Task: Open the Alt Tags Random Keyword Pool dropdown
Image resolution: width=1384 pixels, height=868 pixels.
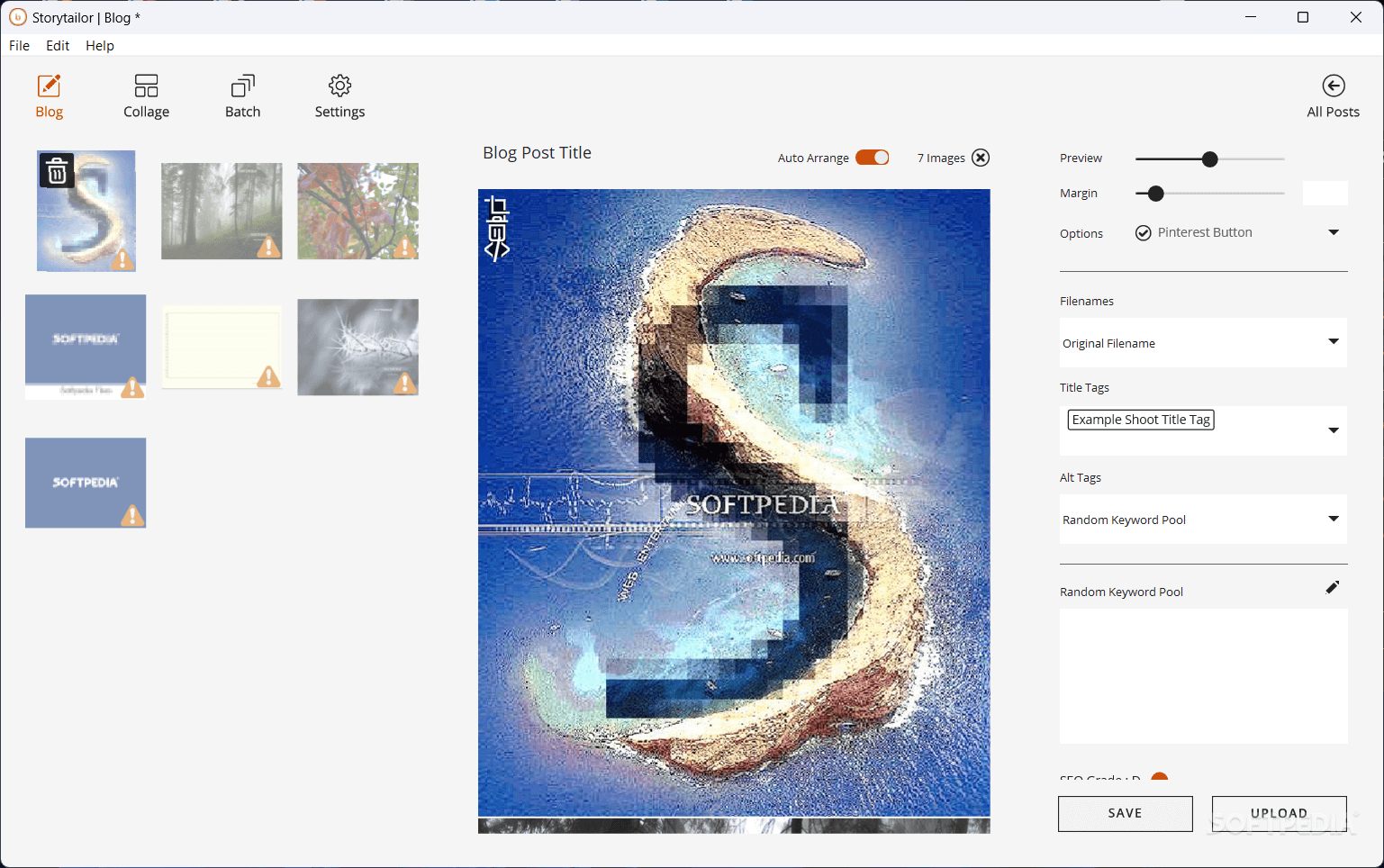Action: (x=1203, y=519)
